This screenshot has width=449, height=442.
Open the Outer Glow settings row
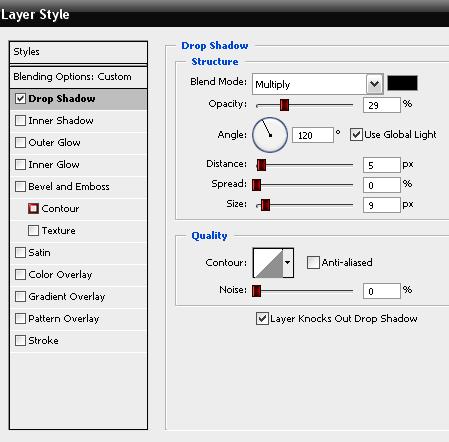[x=78, y=143]
